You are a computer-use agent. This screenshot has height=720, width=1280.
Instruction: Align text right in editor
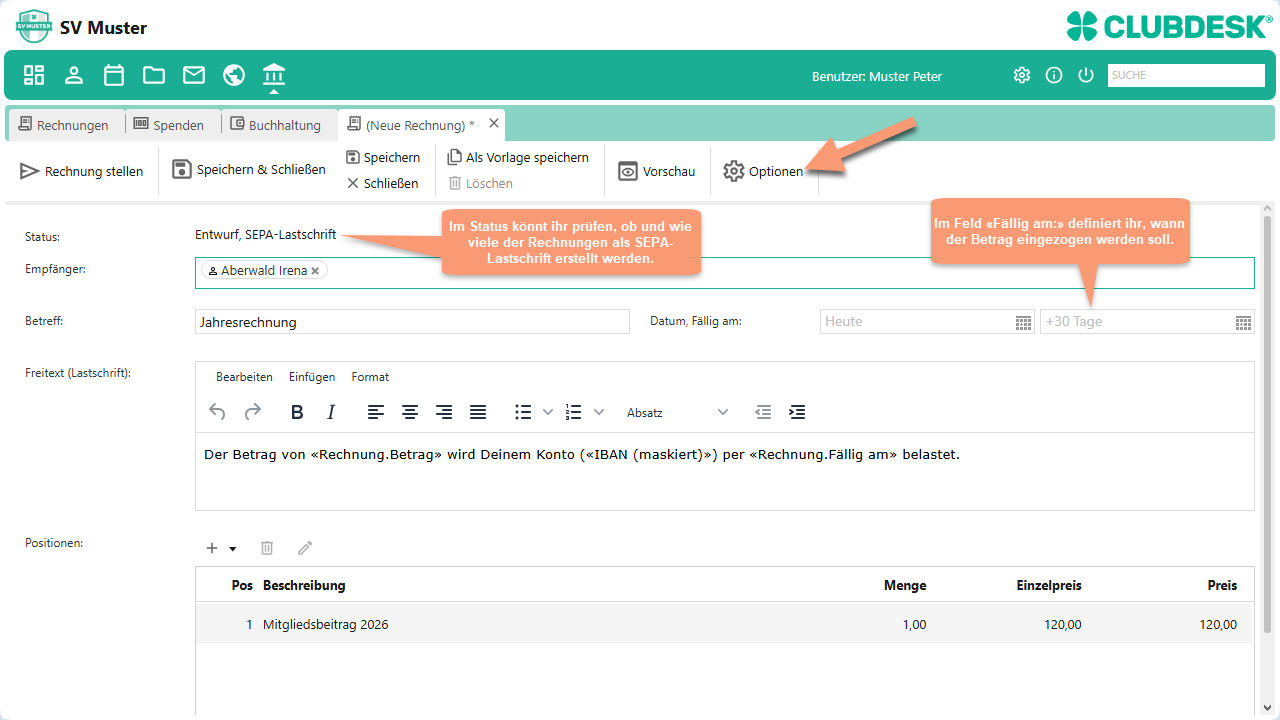pyautogui.click(x=444, y=412)
